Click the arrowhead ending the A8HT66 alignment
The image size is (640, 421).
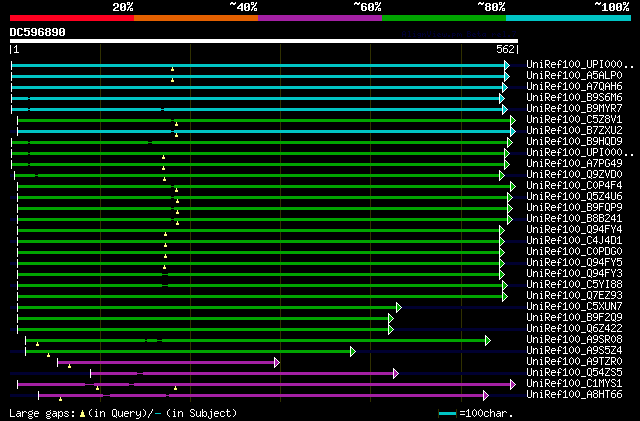(x=486, y=395)
